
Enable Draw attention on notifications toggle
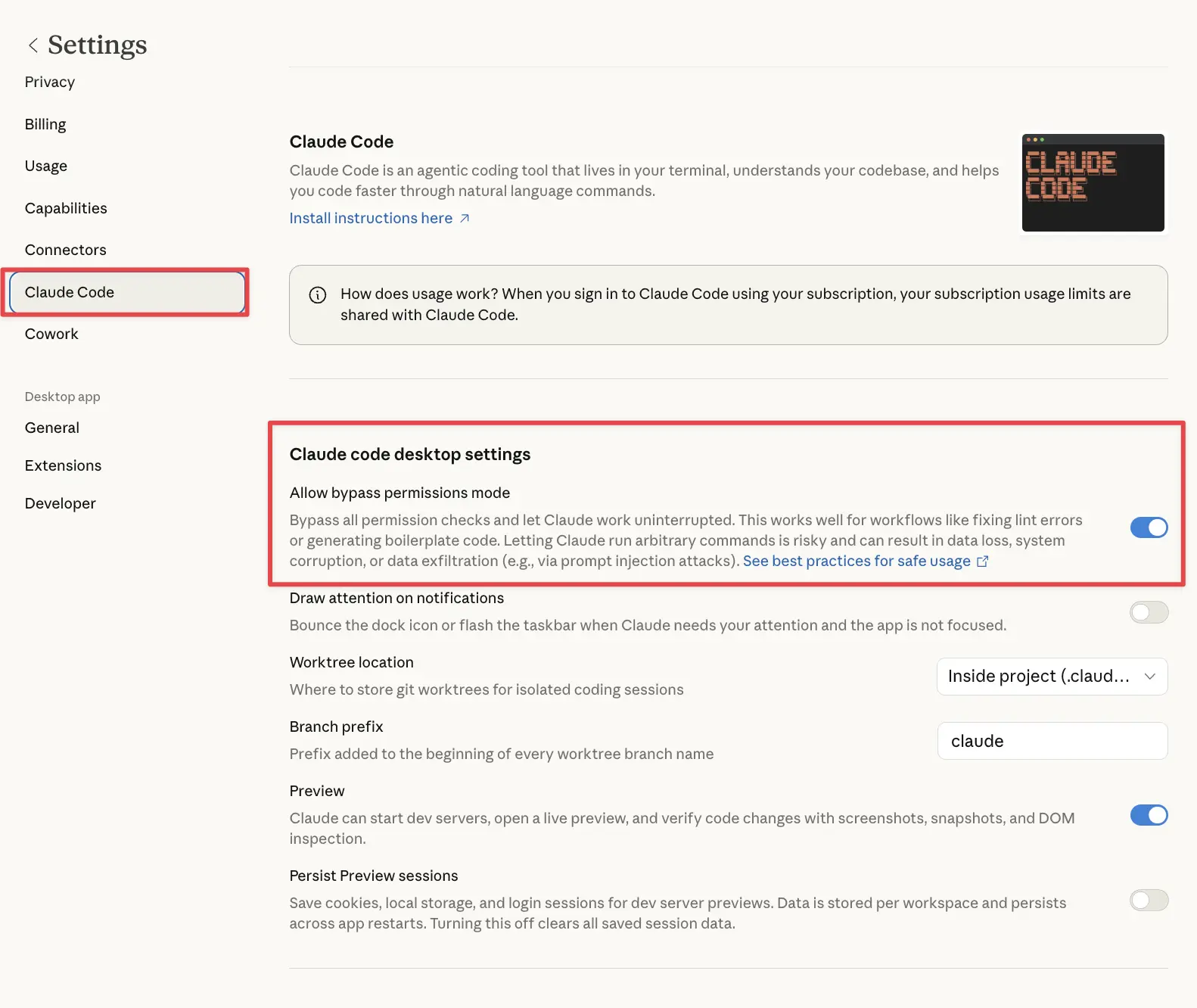[1148, 612]
